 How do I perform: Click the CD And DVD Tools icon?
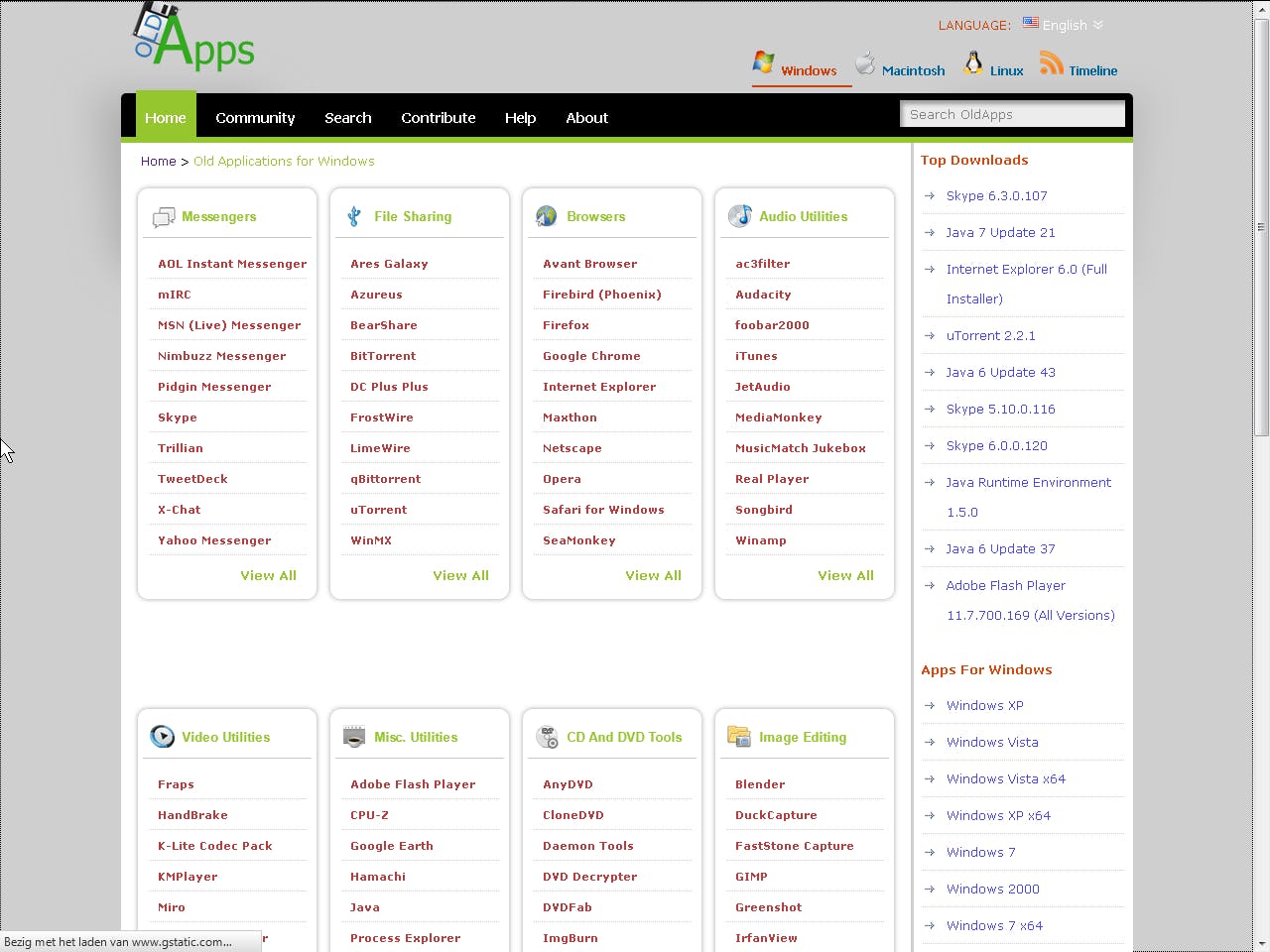pyautogui.click(x=547, y=737)
